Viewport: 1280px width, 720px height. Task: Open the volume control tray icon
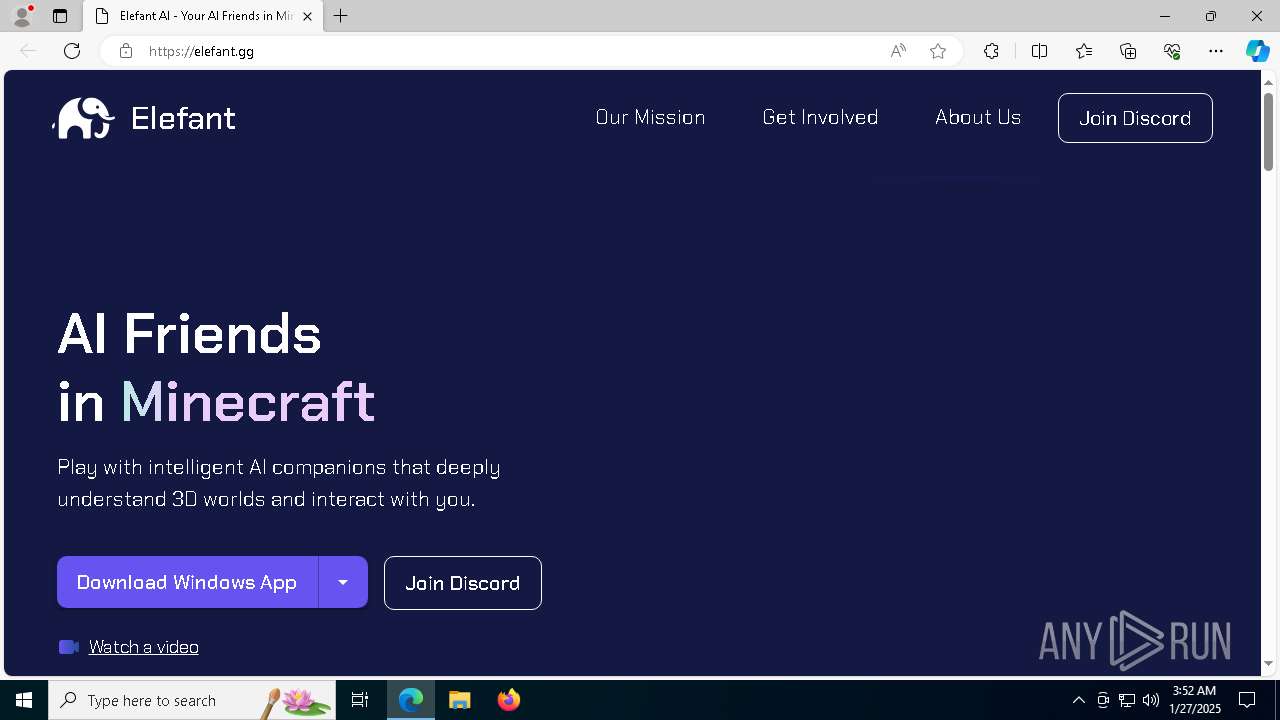[1151, 700]
